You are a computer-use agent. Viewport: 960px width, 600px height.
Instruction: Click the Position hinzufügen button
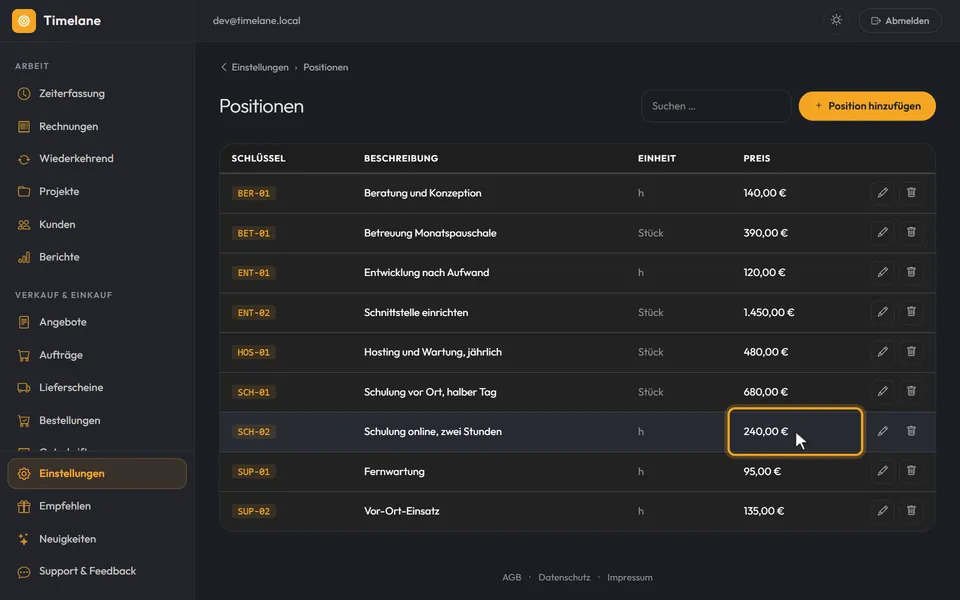867,106
